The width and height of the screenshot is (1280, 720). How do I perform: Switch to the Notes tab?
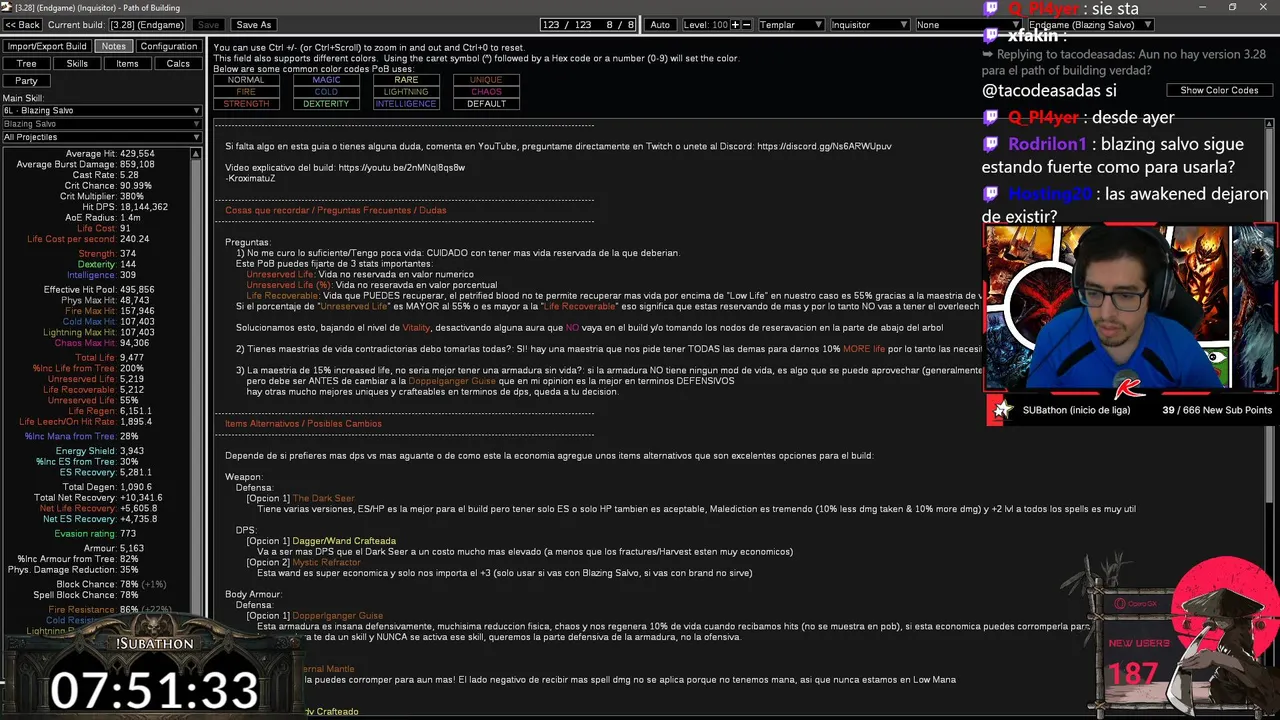click(x=114, y=46)
